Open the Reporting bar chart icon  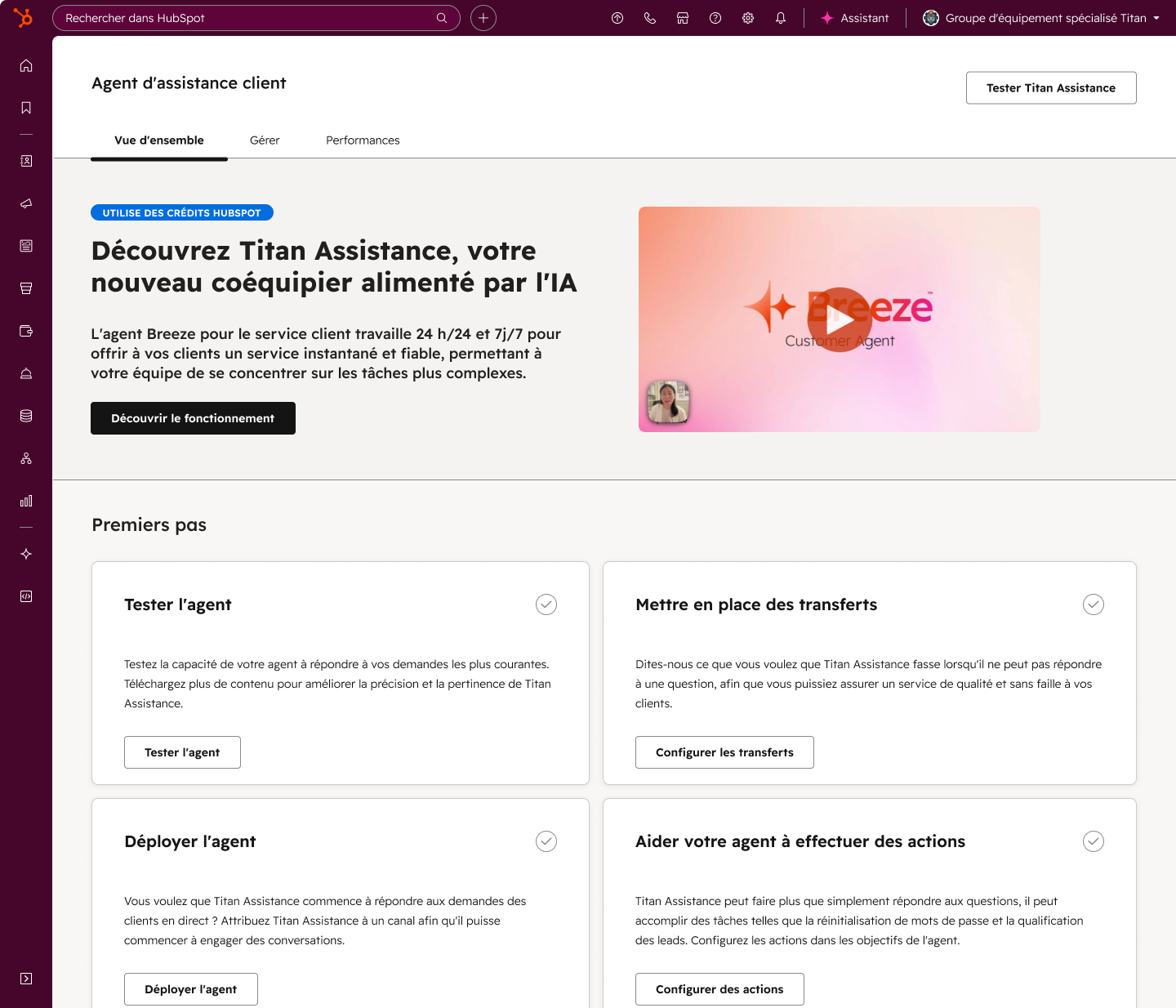click(26, 501)
